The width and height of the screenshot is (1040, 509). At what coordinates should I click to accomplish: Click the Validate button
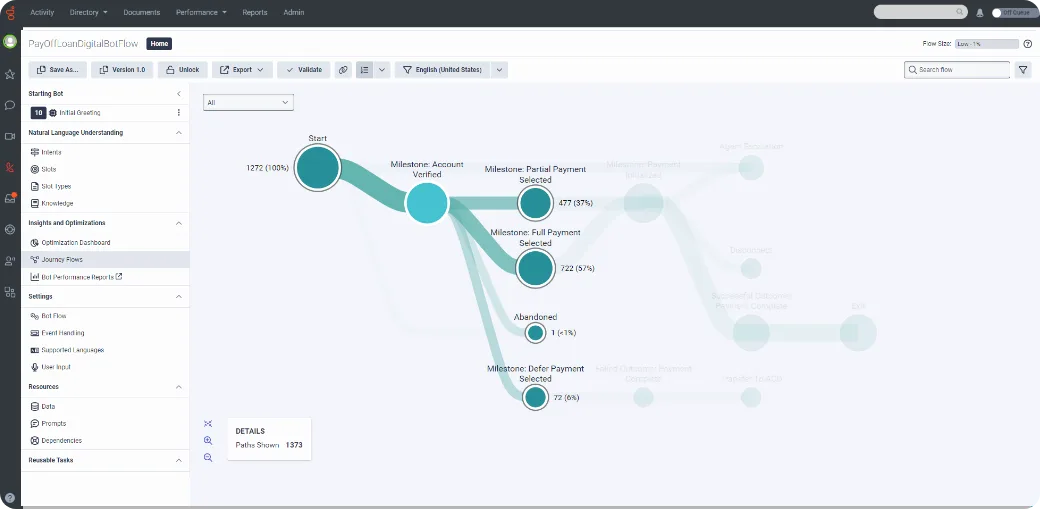303,70
